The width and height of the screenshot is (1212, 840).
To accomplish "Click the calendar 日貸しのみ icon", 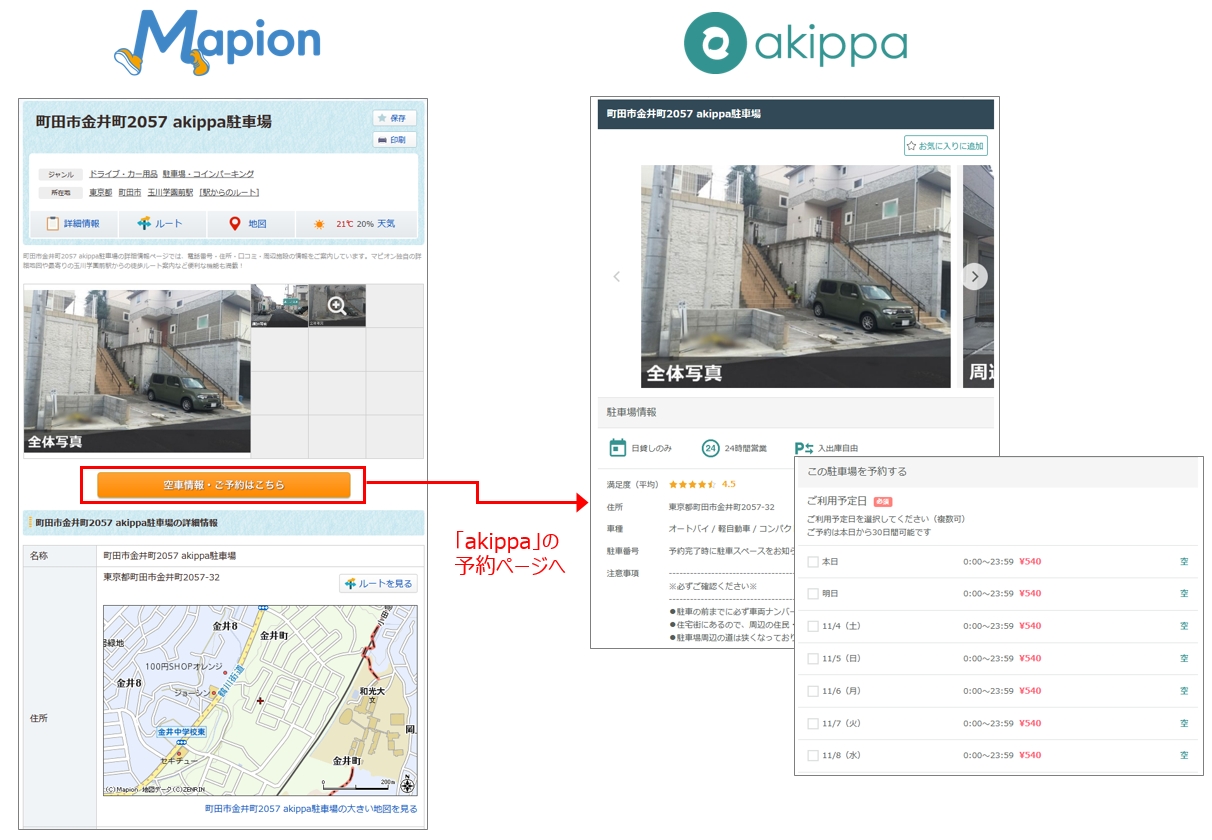I will tap(618, 448).
